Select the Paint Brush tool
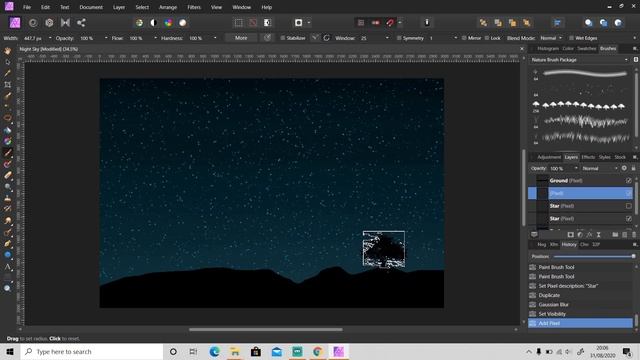The height and width of the screenshot is (360, 640). point(8,153)
